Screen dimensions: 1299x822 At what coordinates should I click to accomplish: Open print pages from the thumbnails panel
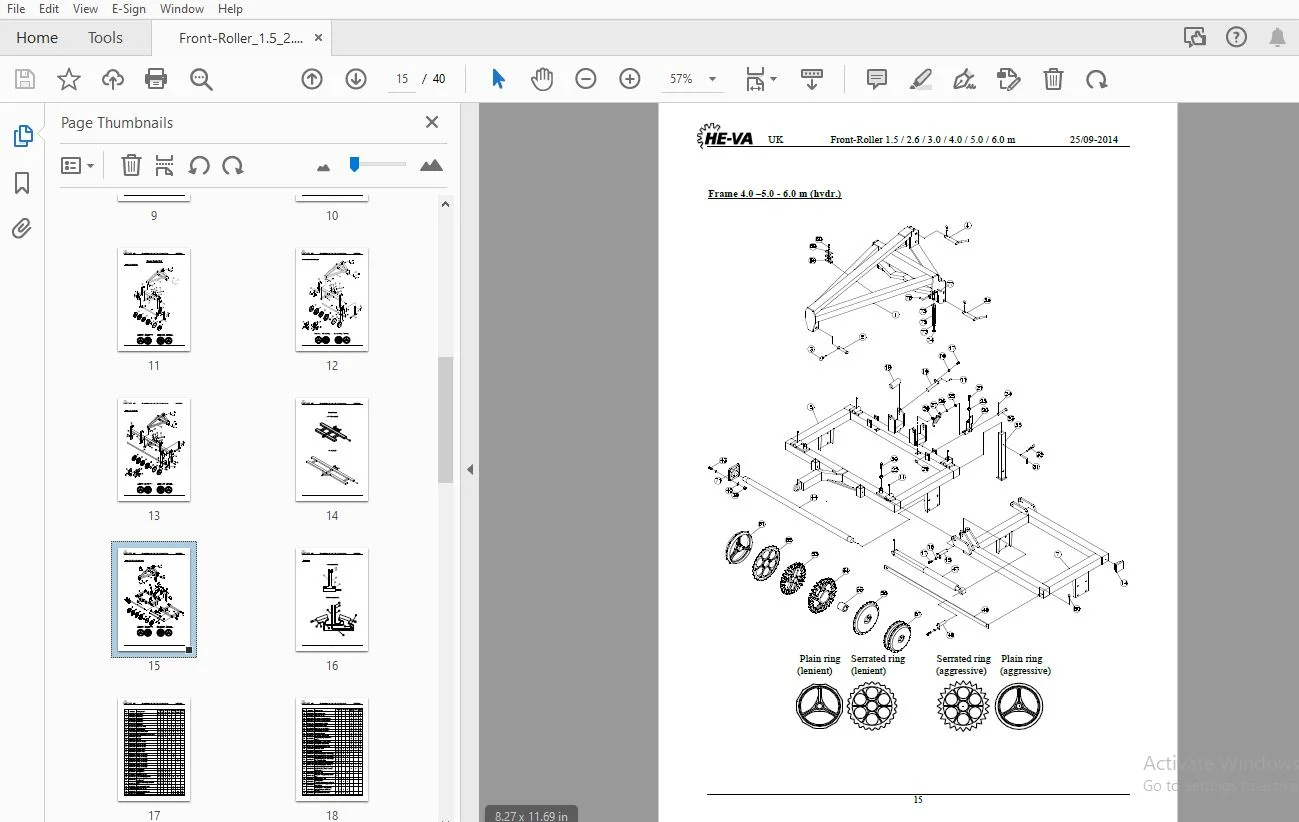pos(165,165)
